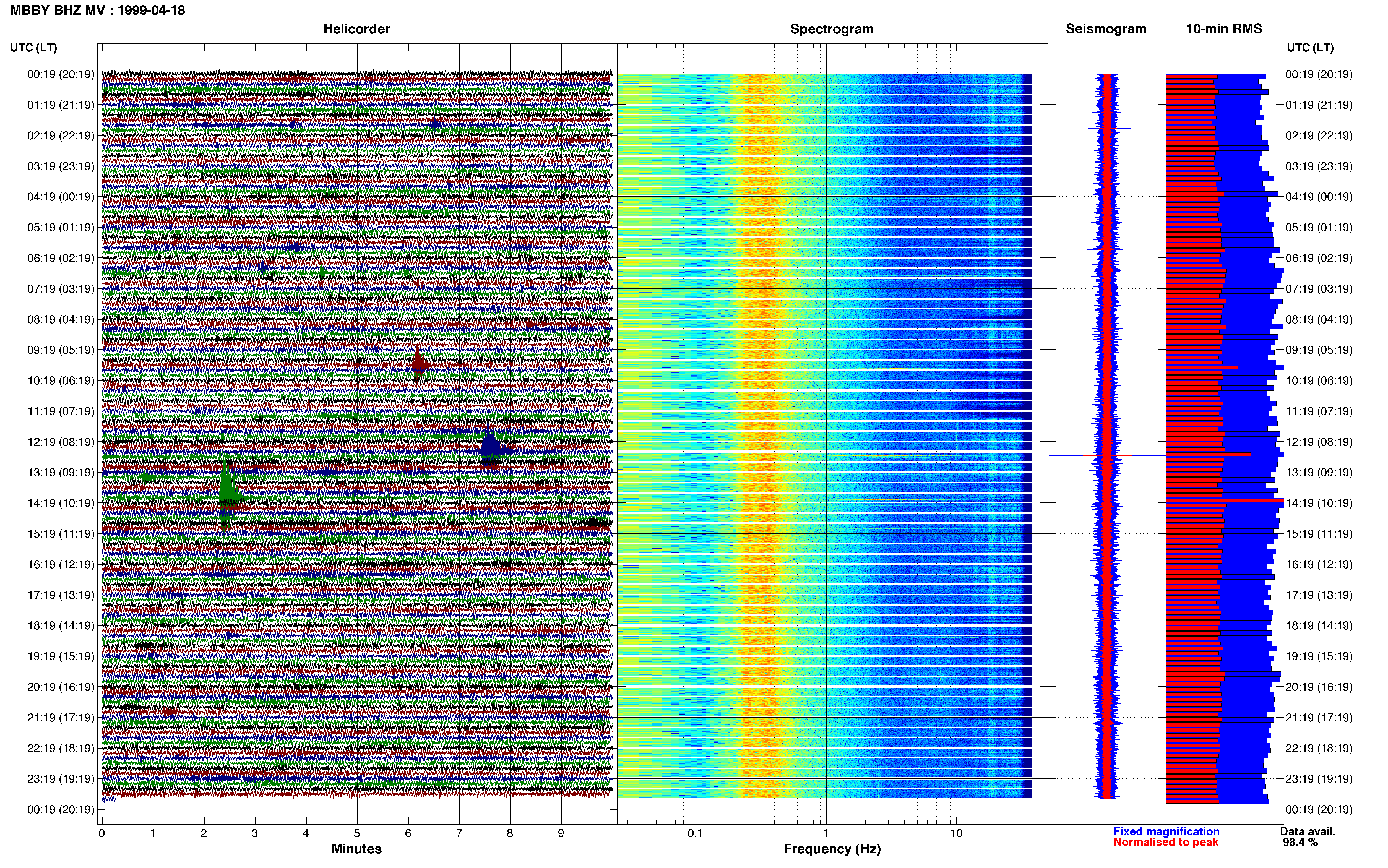Click the 'UTC (LT)' label beside the Helicorder
The height and width of the screenshot is (868, 1388).
[34, 47]
